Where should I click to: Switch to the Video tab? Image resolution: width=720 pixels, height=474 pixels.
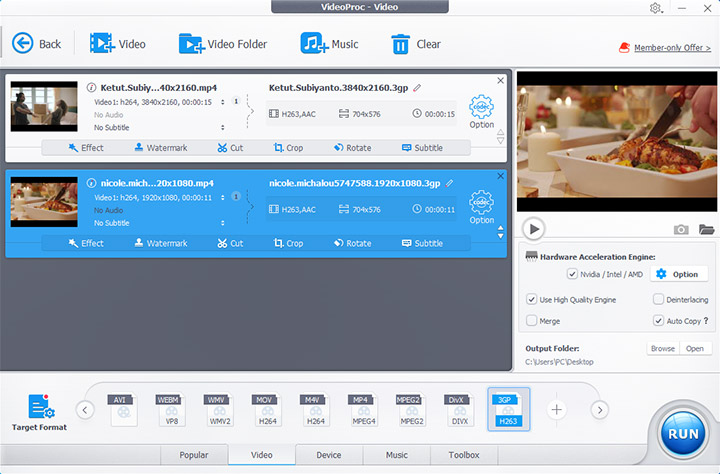coord(262,455)
